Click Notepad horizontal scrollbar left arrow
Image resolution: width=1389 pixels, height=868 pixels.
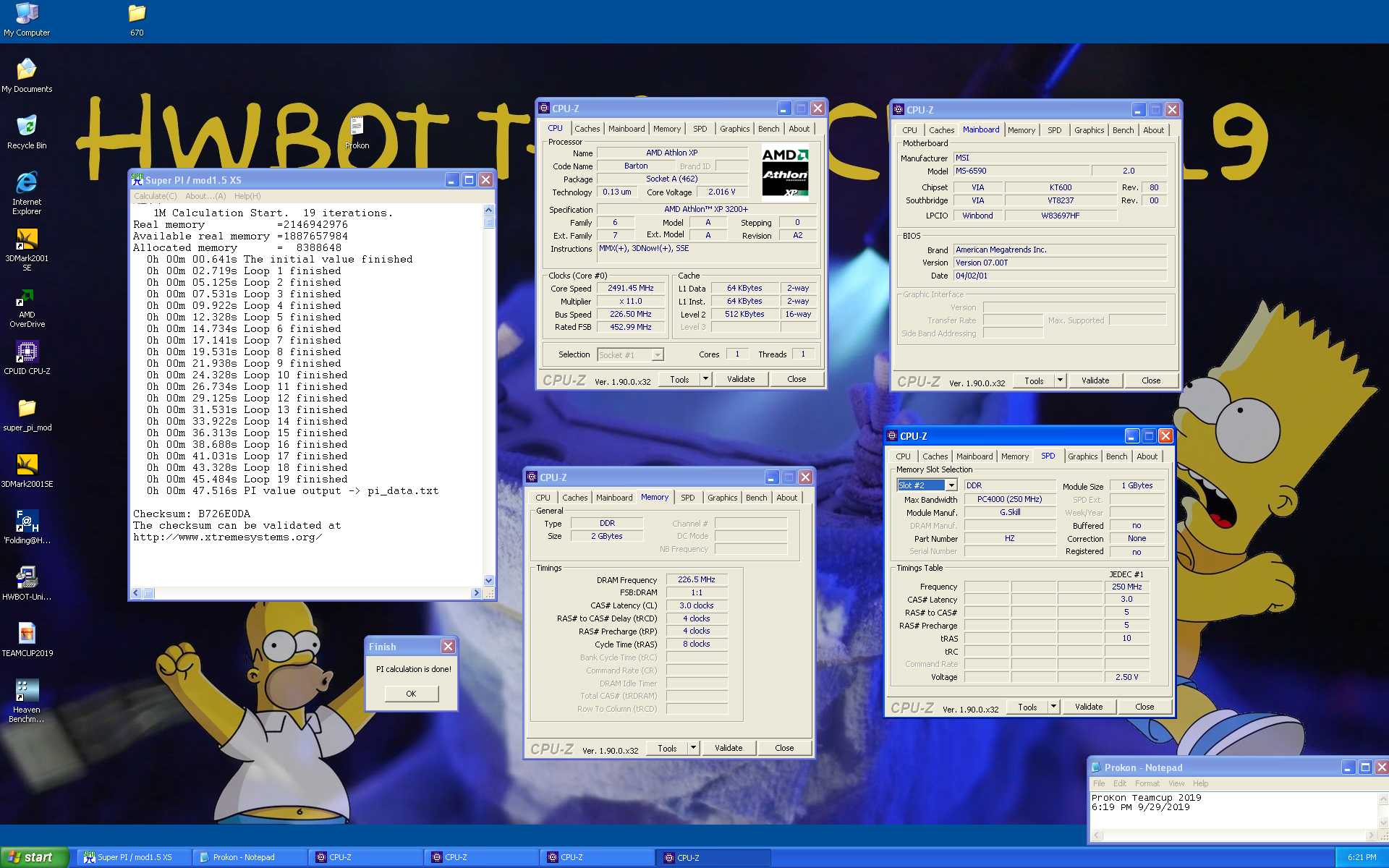pos(1097,835)
